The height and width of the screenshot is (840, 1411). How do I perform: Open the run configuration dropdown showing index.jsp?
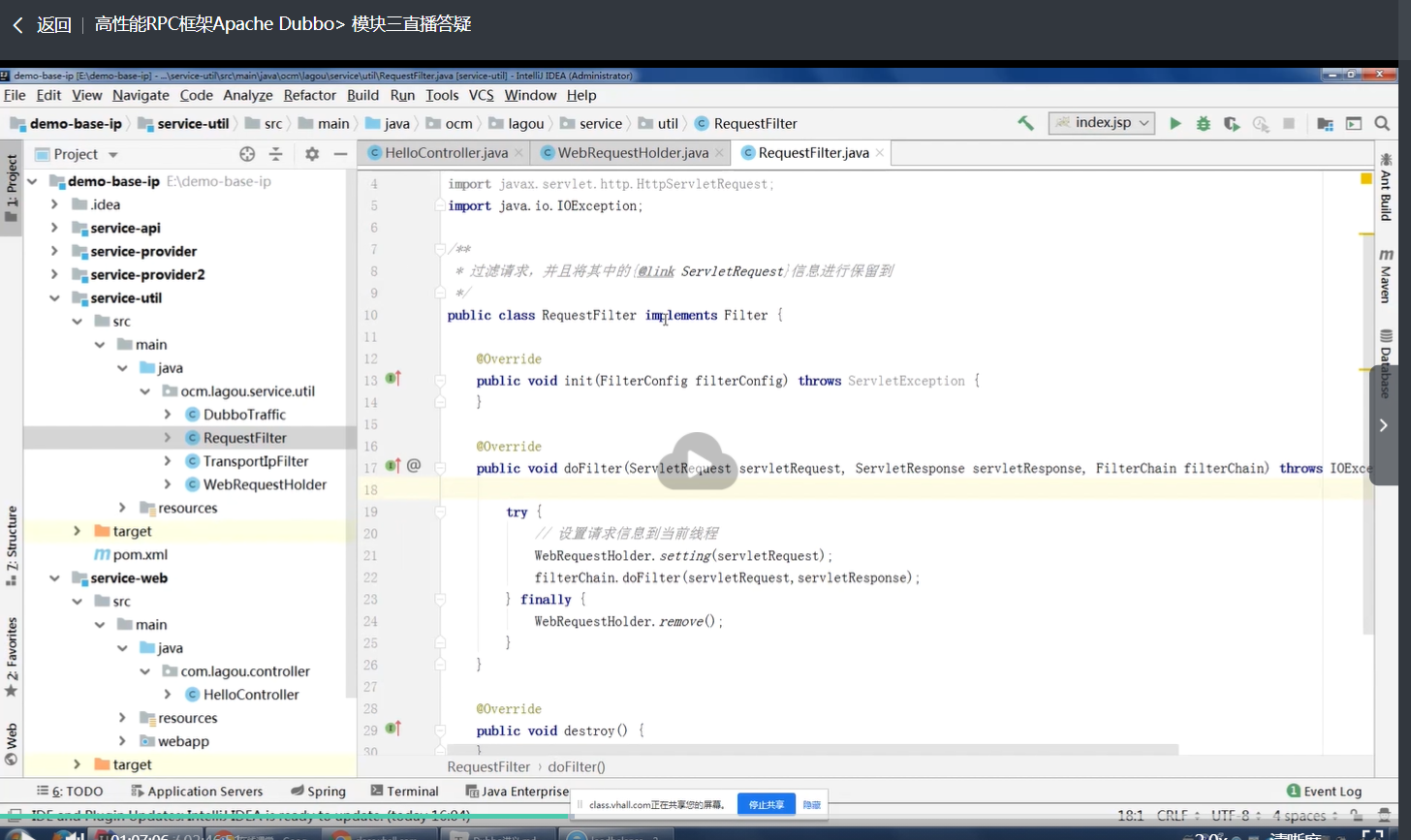1102,123
